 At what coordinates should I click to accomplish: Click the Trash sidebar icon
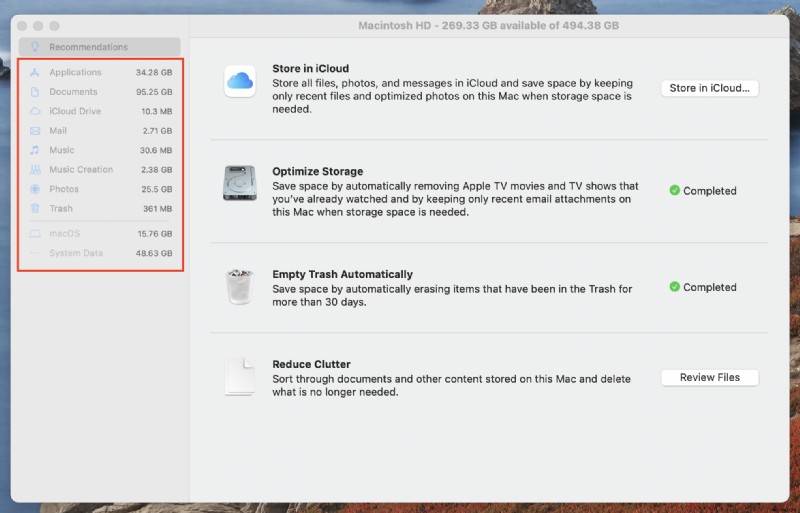tap(35, 208)
